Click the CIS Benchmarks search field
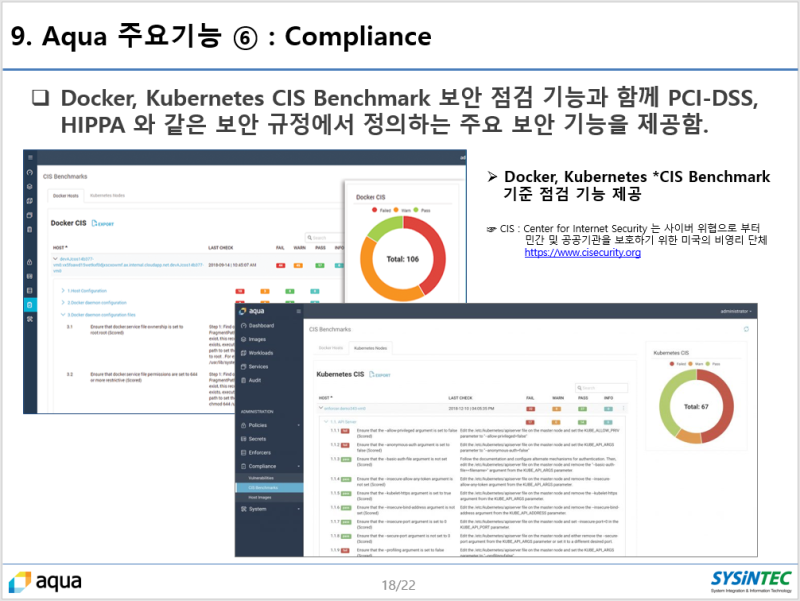Viewport: 800px width, 601px height. (602, 387)
